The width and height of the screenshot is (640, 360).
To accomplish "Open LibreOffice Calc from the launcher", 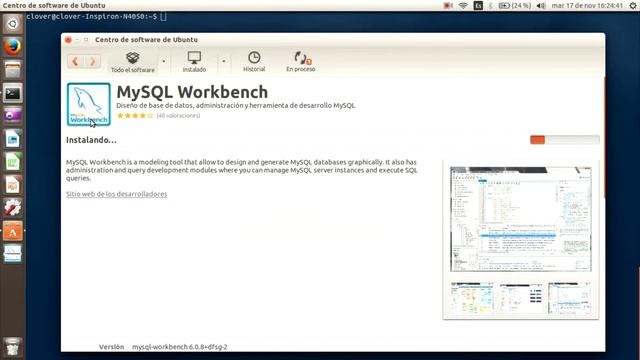I will 13,162.
